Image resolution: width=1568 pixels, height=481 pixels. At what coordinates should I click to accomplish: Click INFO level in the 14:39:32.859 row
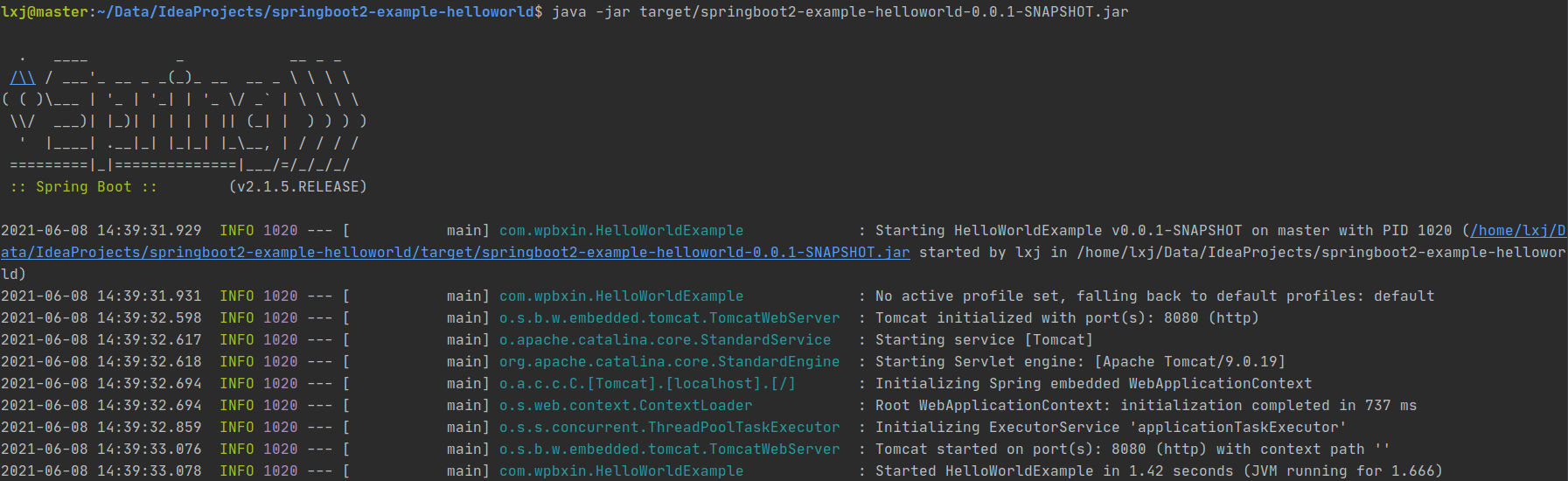click(237, 428)
